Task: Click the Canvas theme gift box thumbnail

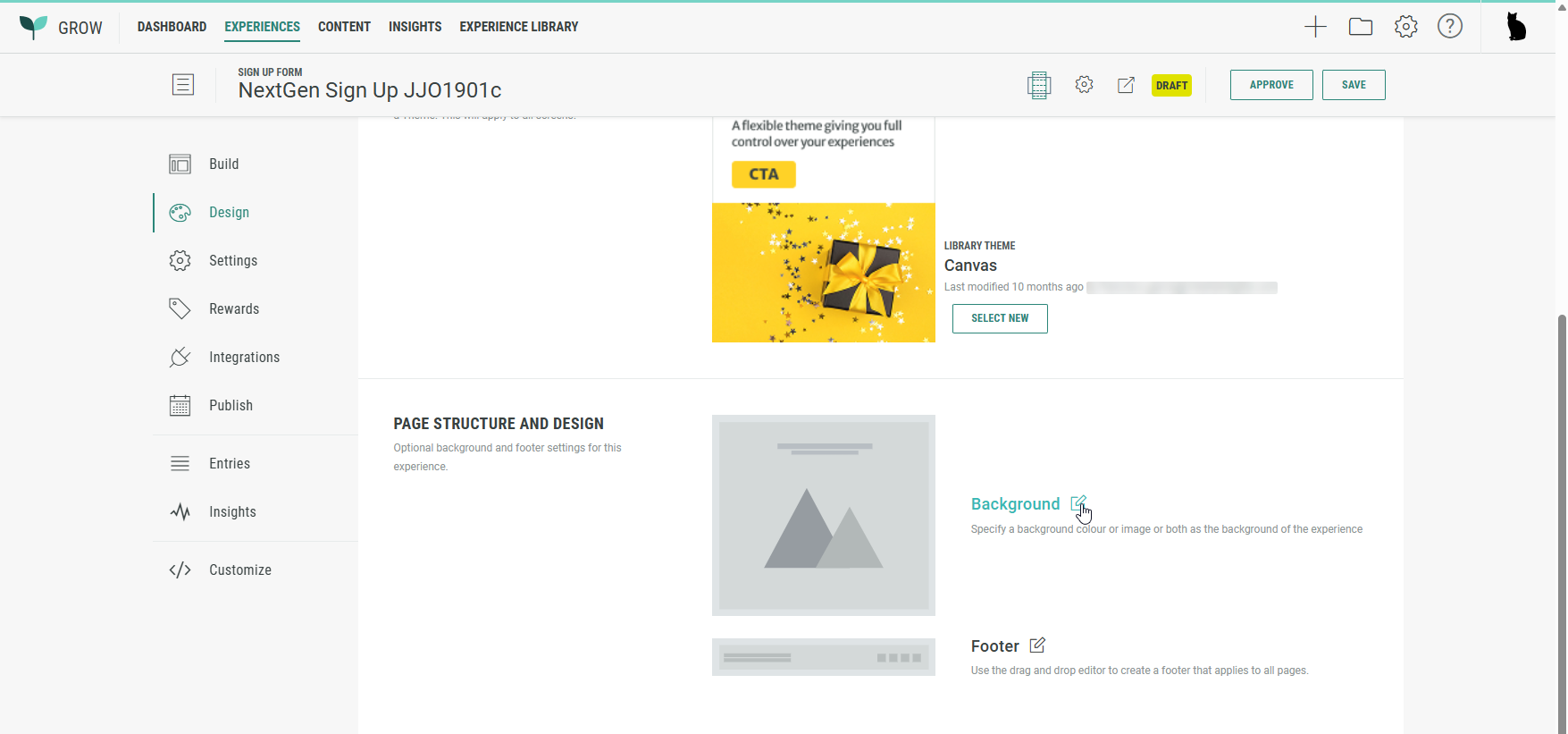Action: [824, 273]
